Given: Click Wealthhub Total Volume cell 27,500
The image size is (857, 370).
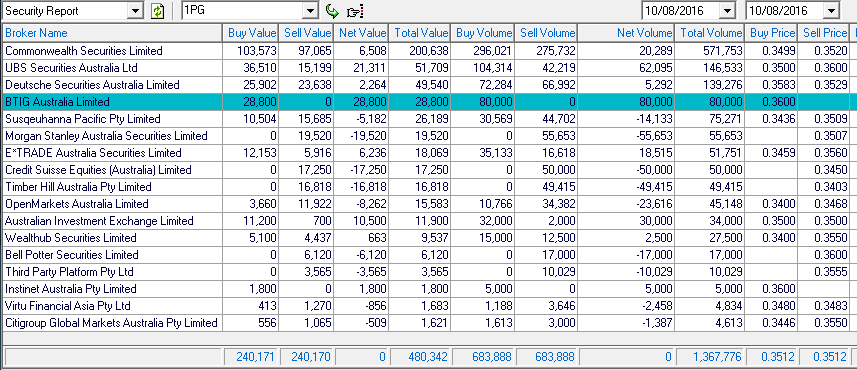Looking at the screenshot, I should [x=710, y=238].
